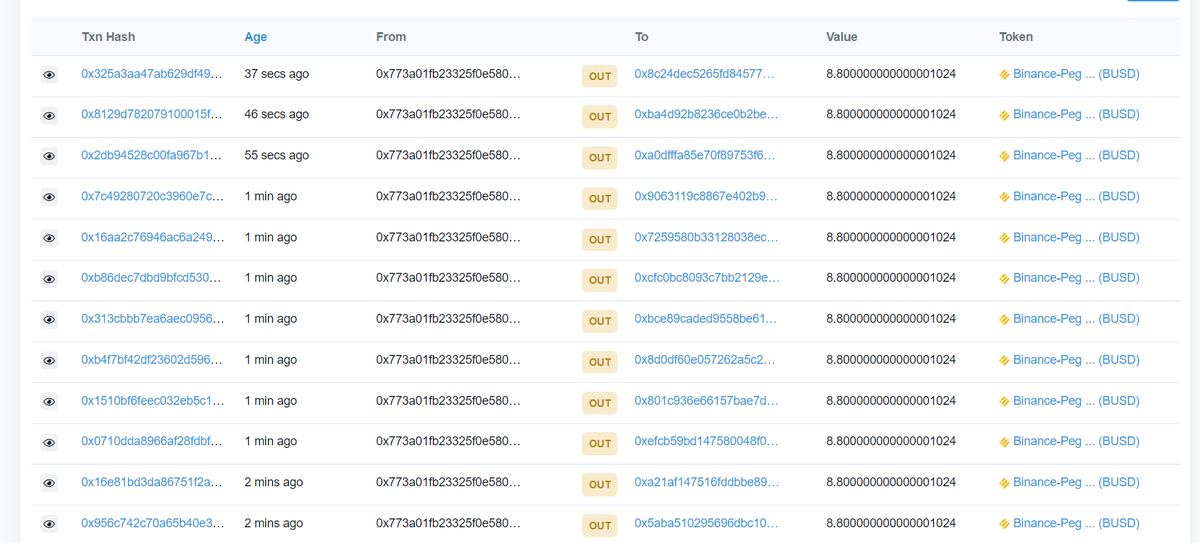Click the OUT badge in 37 secs ago row
Screen dimensions: 1200x543
[600, 76]
